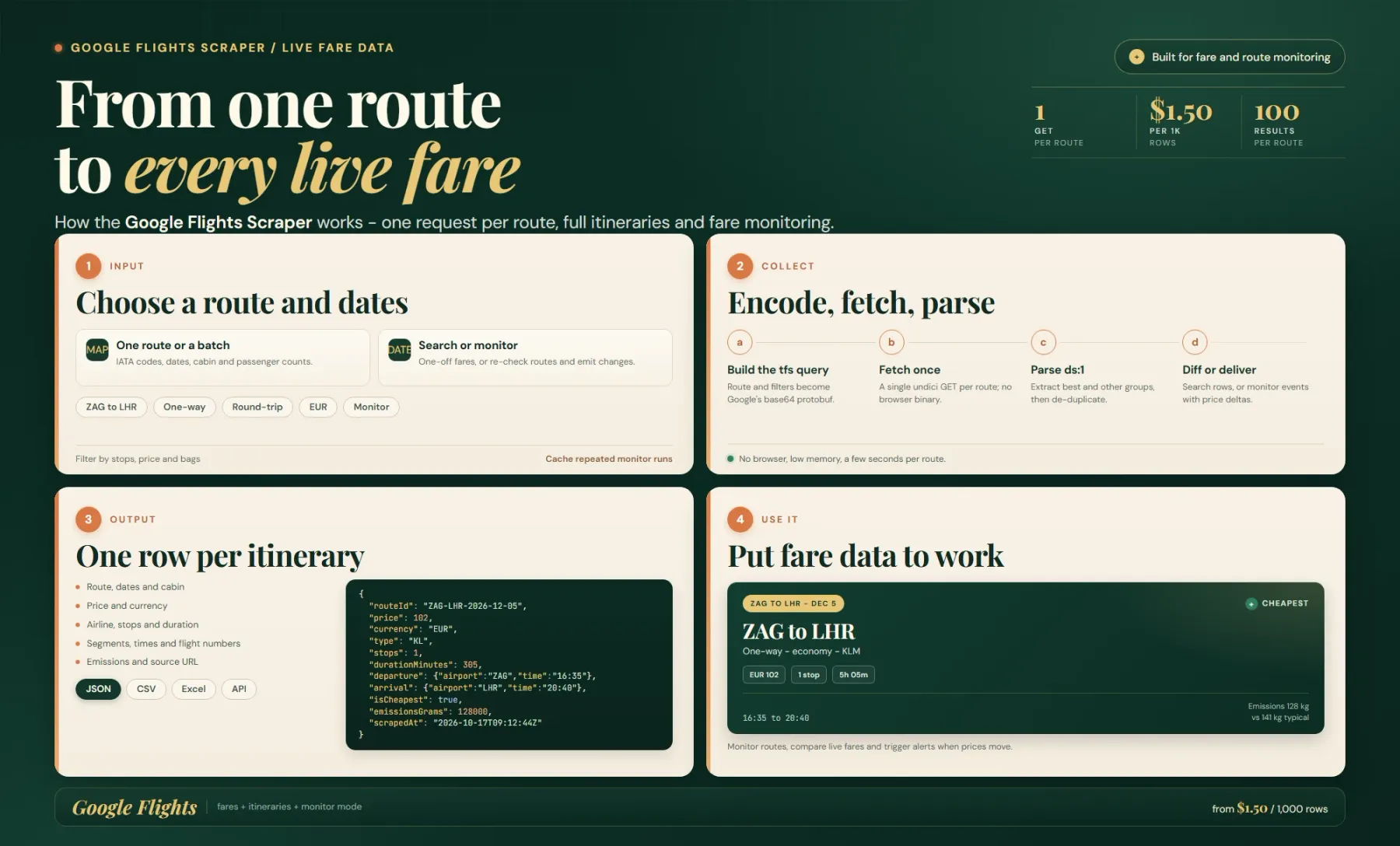
Task: Click the $1.50 per 1K rows stat
Action: (1181, 121)
